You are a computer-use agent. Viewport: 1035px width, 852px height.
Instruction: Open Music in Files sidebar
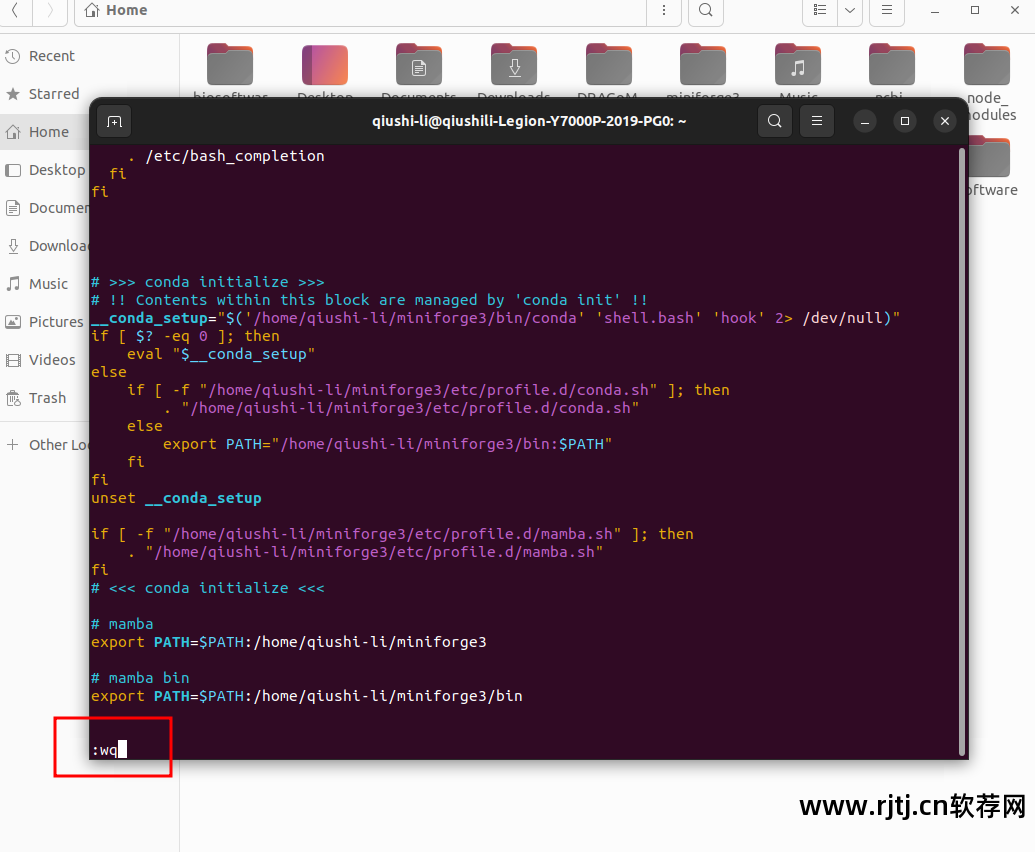tap(45, 284)
